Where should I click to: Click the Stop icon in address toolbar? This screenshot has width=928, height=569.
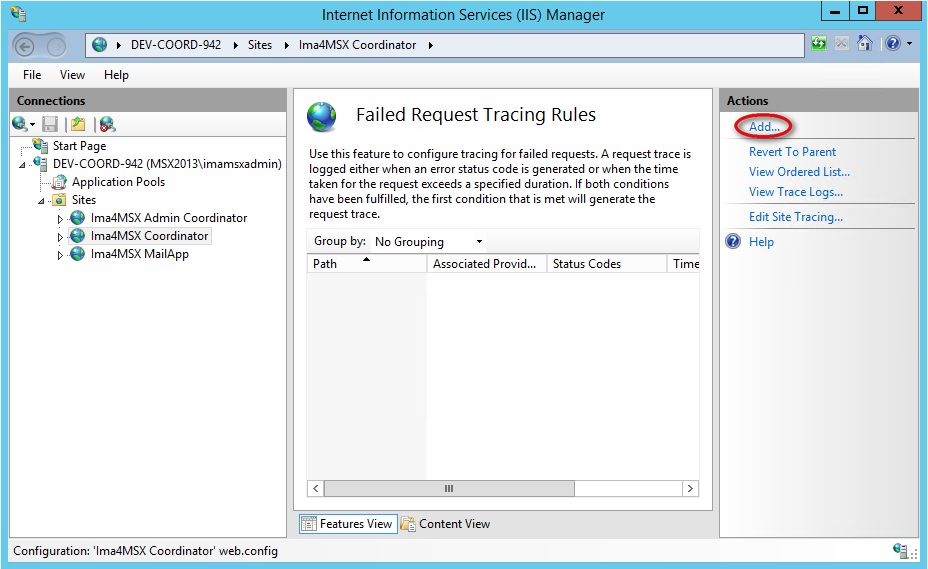click(x=842, y=43)
